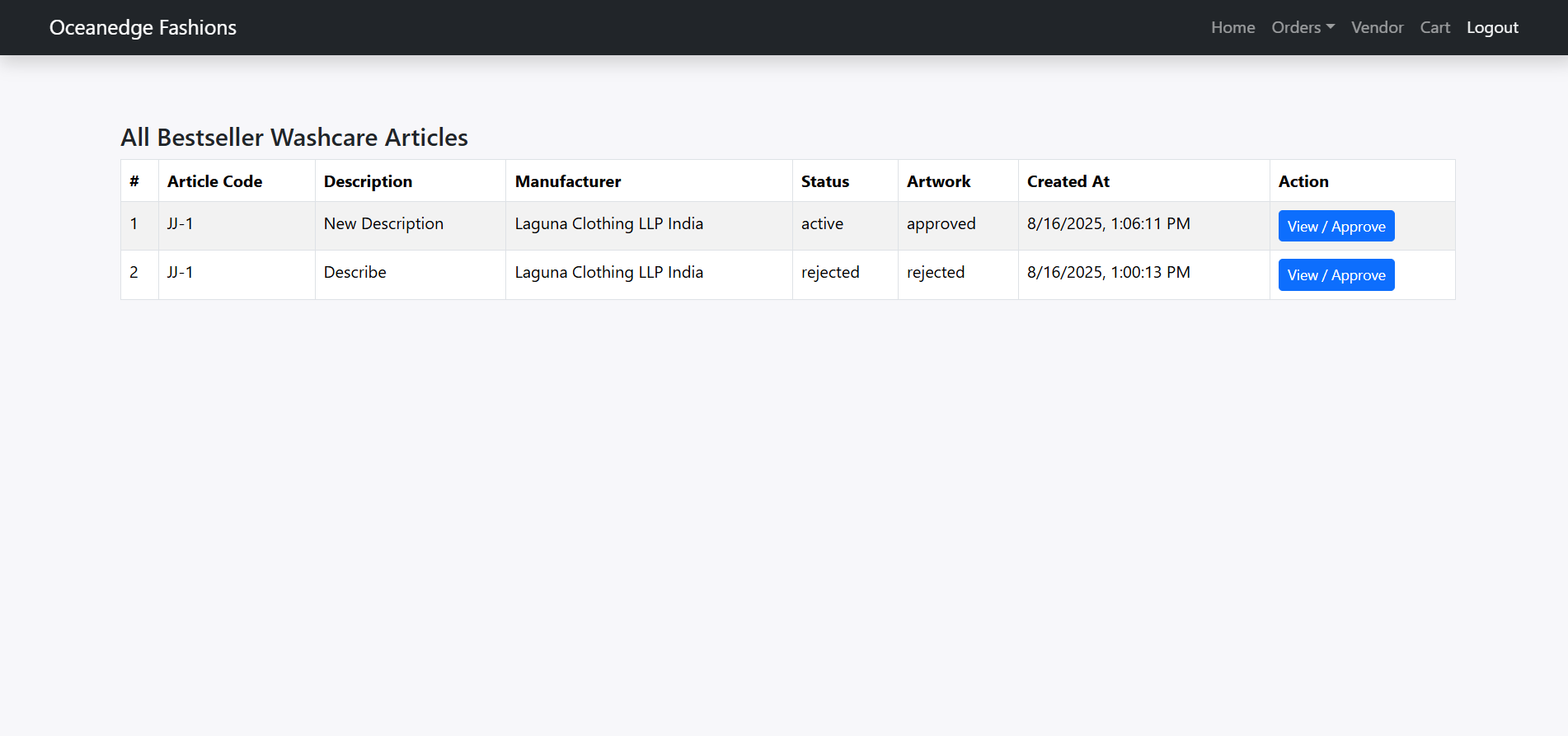Click the 'rejected' status in second row
Screen dimensions: 1568x736
(x=829, y=272)
